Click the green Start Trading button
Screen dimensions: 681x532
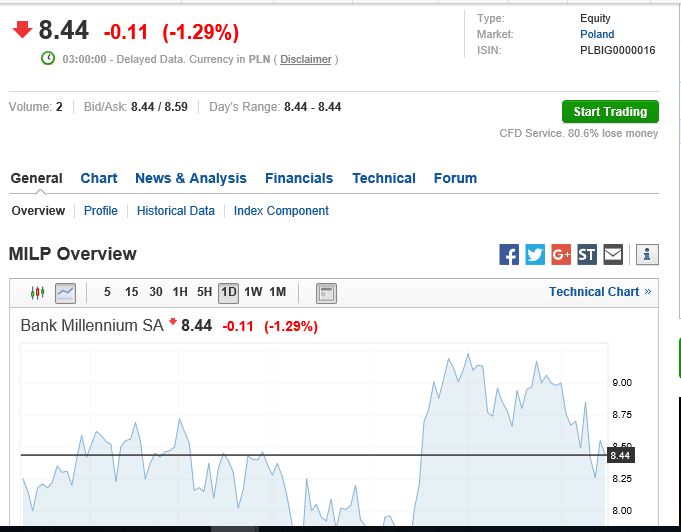[x=610, y=112]
